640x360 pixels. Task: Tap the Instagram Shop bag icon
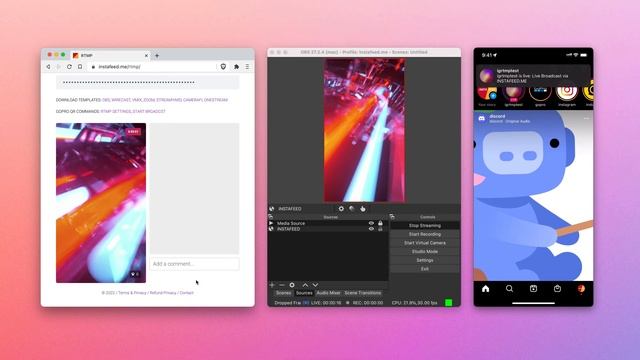tap(558, 289)
